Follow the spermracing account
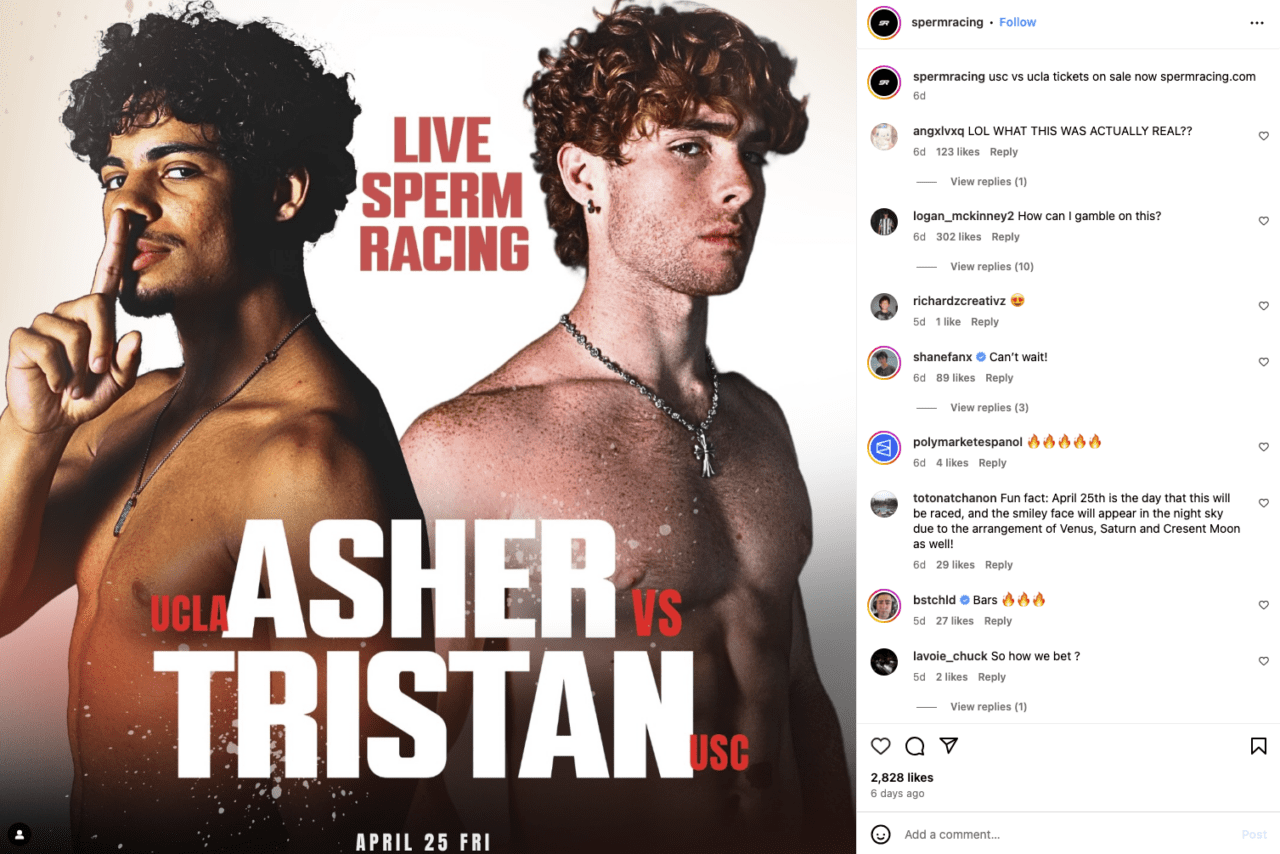Viewport: 1280px width, 854px height. coord(1018,22)
